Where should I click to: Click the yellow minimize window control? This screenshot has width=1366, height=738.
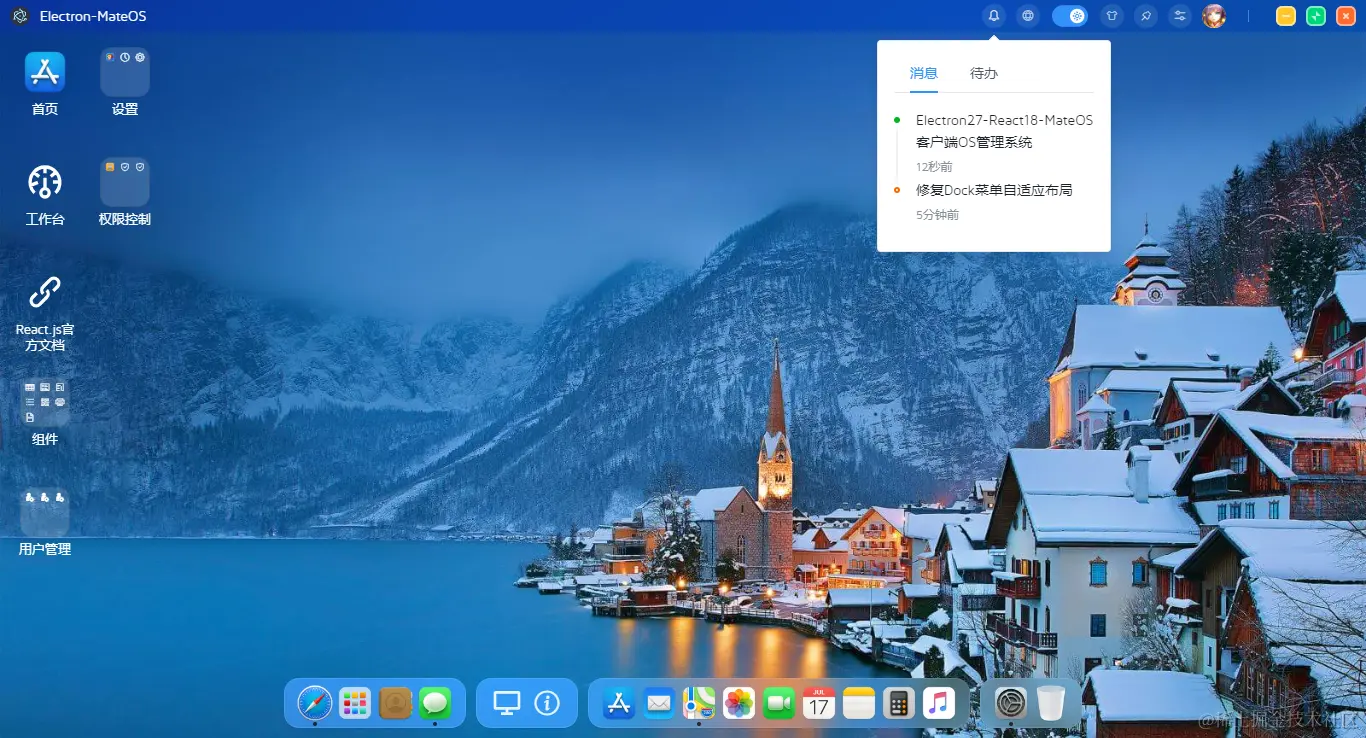pos(1285,16)
